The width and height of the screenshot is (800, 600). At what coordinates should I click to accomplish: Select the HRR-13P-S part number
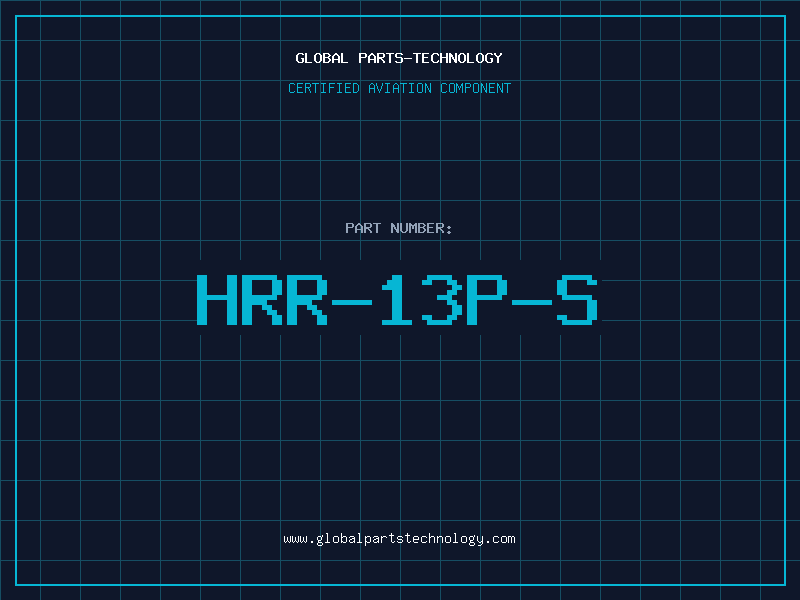[x=397, y=300]
